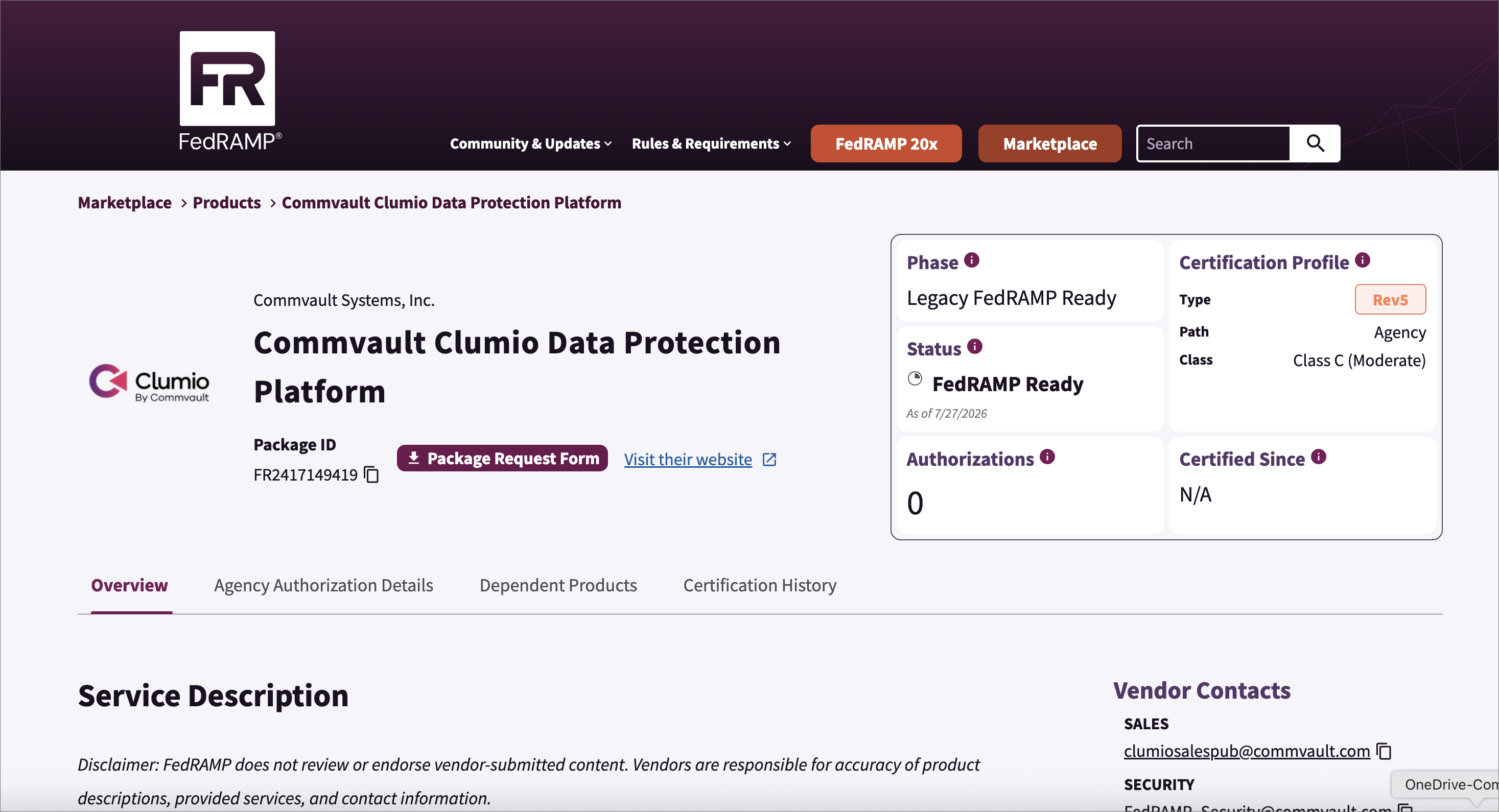Screen dimensions: 1499x812
Task: Copy the sales email address
Action: coord(1384,751)
